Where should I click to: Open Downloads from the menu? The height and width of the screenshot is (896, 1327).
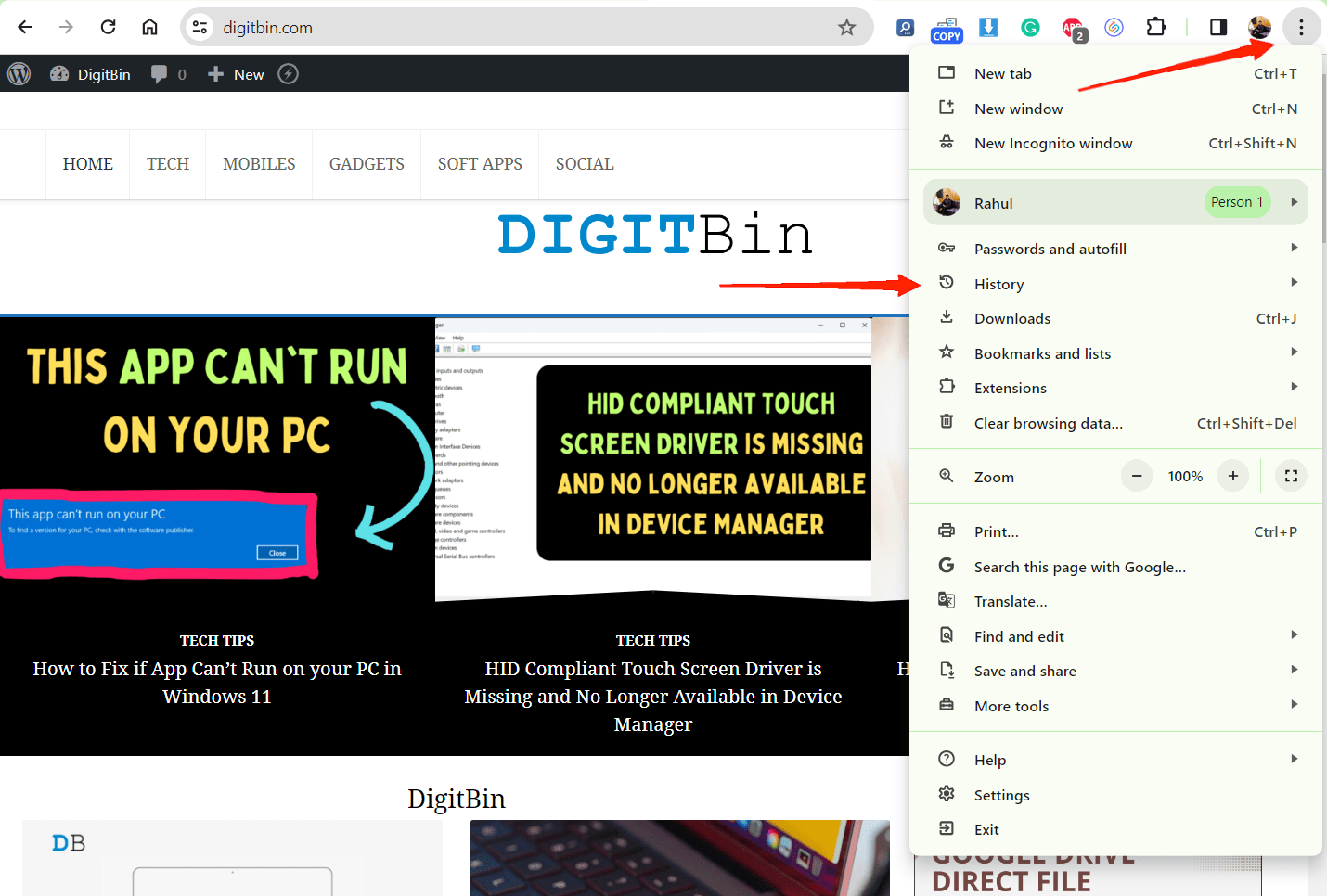(x=1115, y=318)
